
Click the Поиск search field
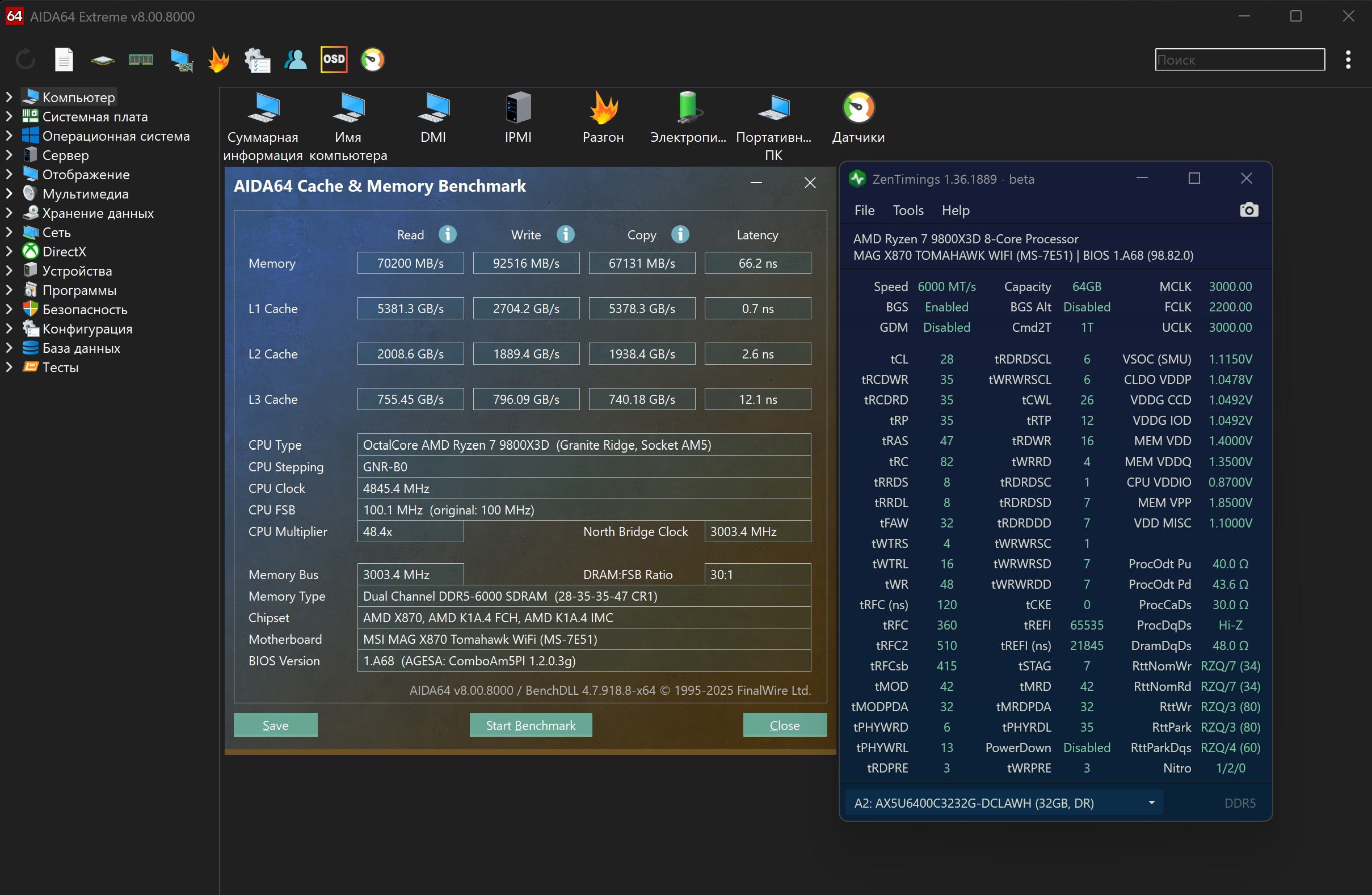[1239, 60]
